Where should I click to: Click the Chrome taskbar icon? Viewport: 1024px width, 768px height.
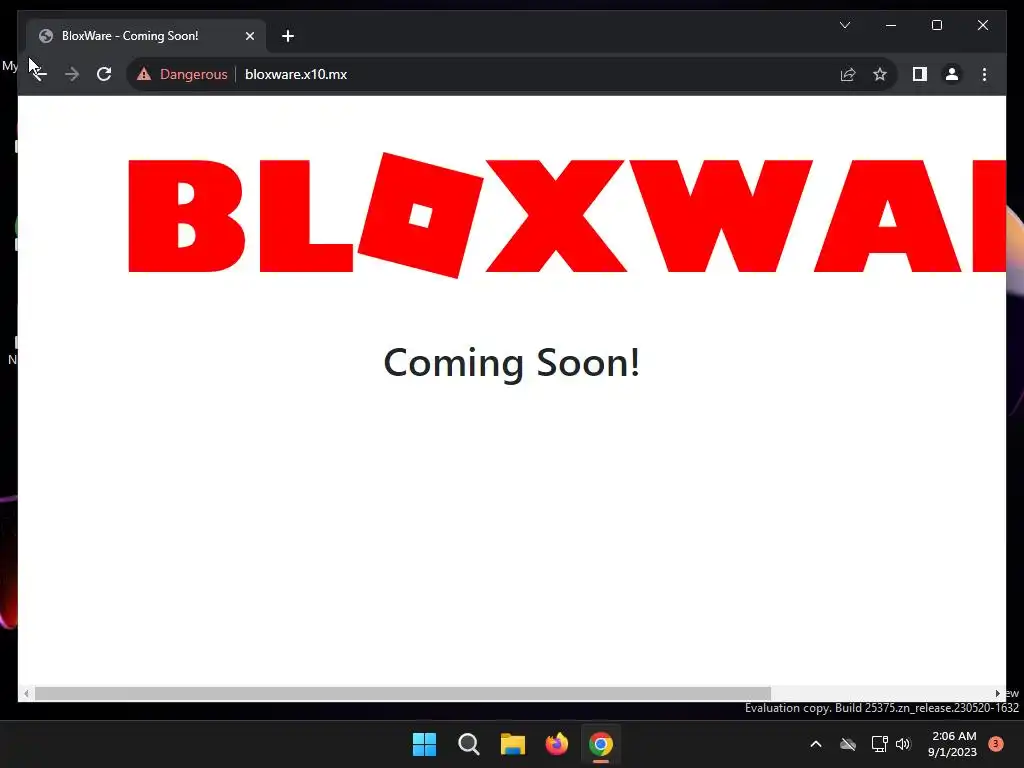(601, 744)
